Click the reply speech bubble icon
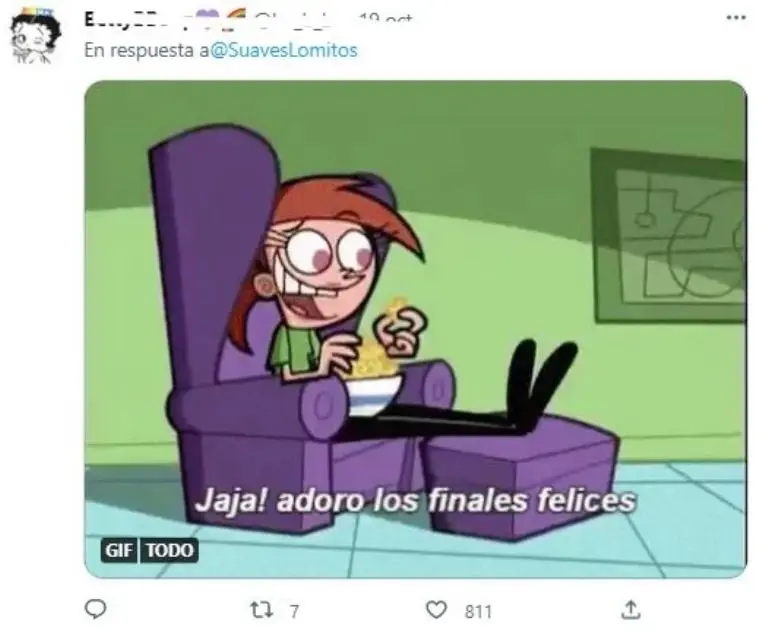 coord(96,609)
